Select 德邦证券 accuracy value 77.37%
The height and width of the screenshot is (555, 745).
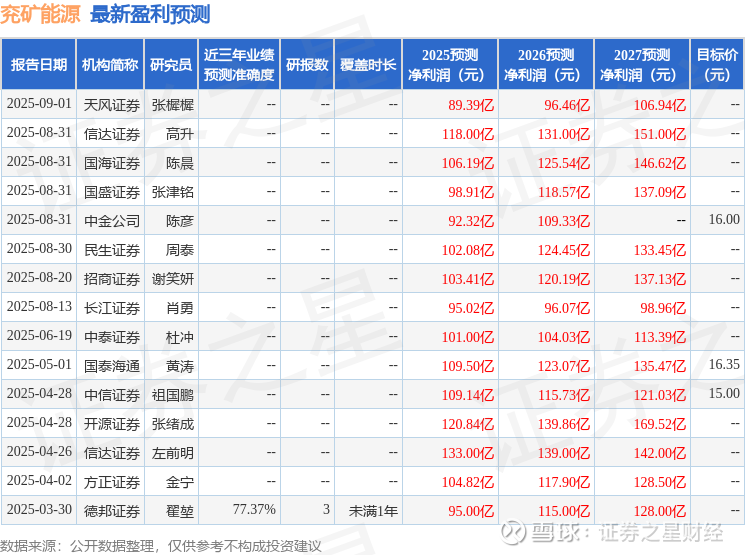click(254, 509)
